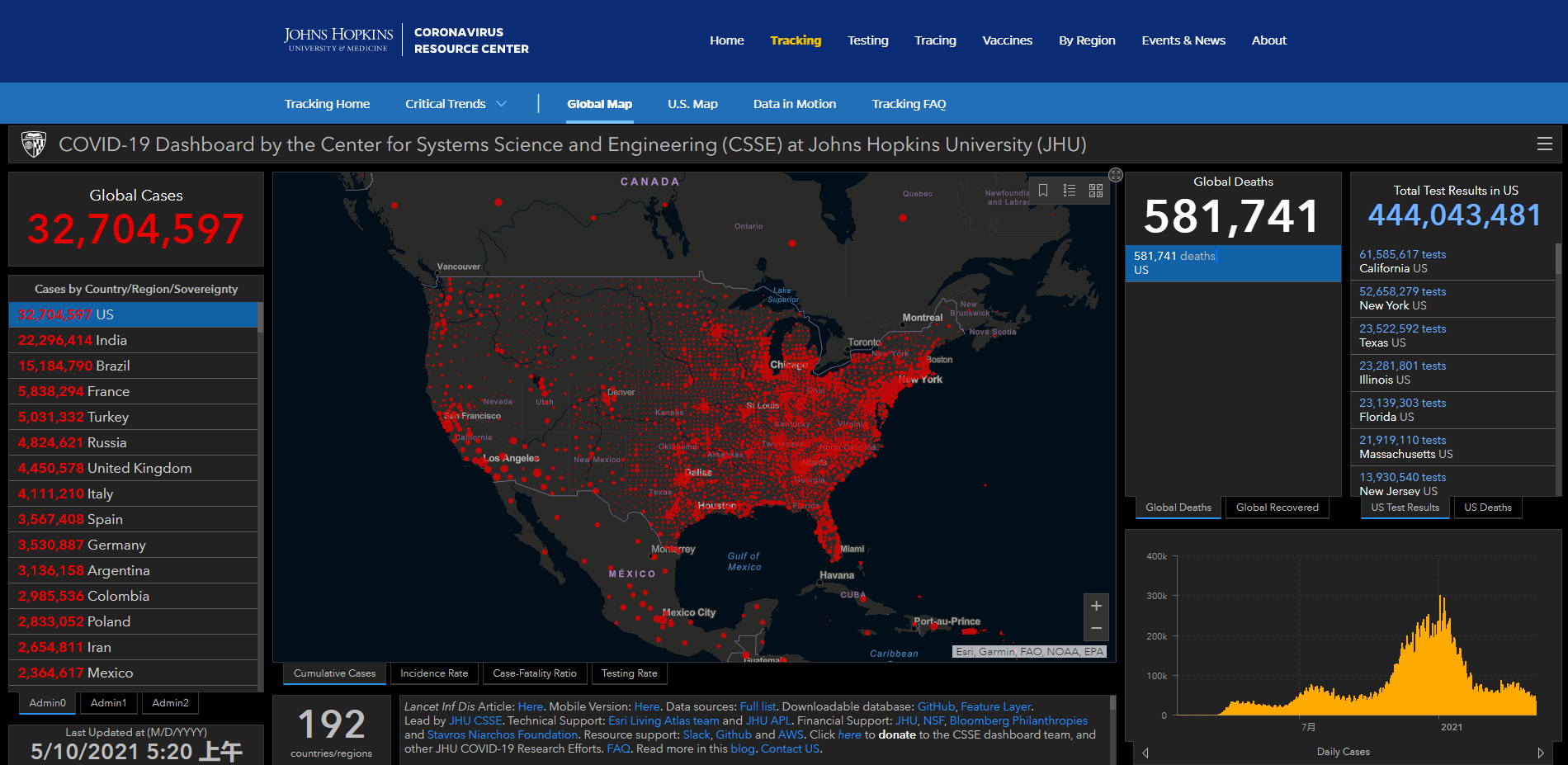Open the Testing nav item
Screen dimensions: 1568x765
(x=867, y=40)
